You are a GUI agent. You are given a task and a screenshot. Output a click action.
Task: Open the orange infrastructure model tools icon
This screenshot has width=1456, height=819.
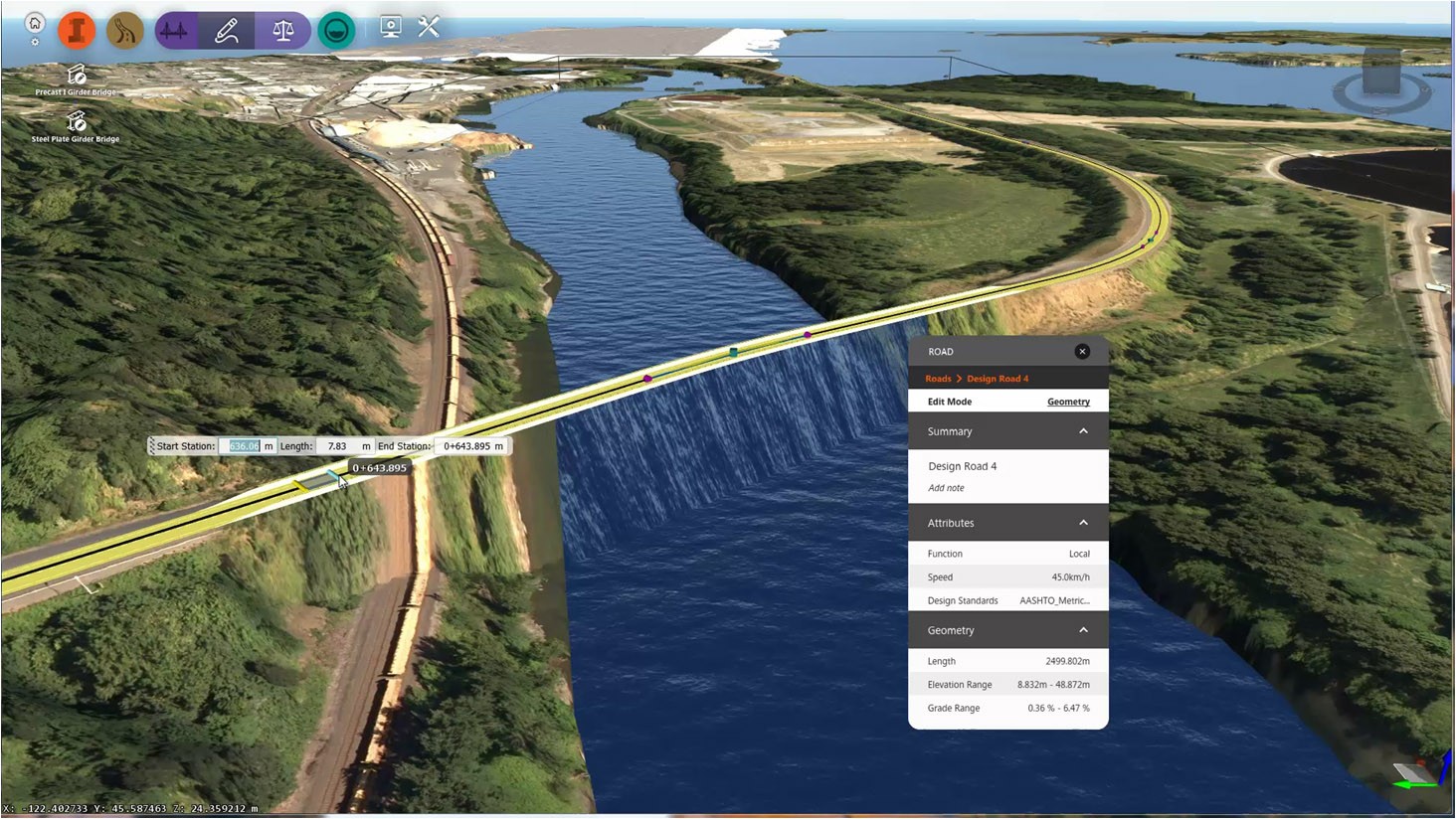77,31
